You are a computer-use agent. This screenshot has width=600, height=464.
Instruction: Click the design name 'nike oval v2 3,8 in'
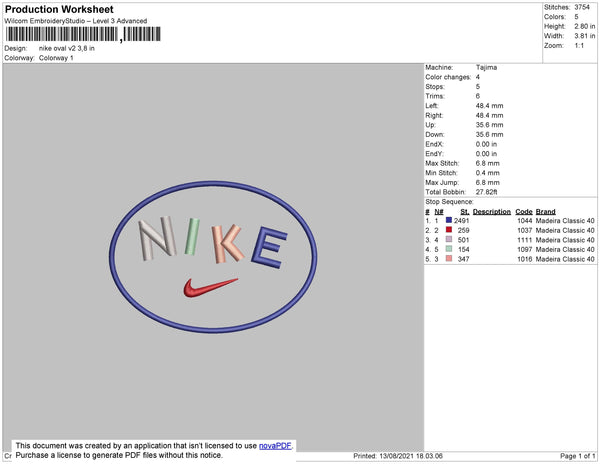67,49
